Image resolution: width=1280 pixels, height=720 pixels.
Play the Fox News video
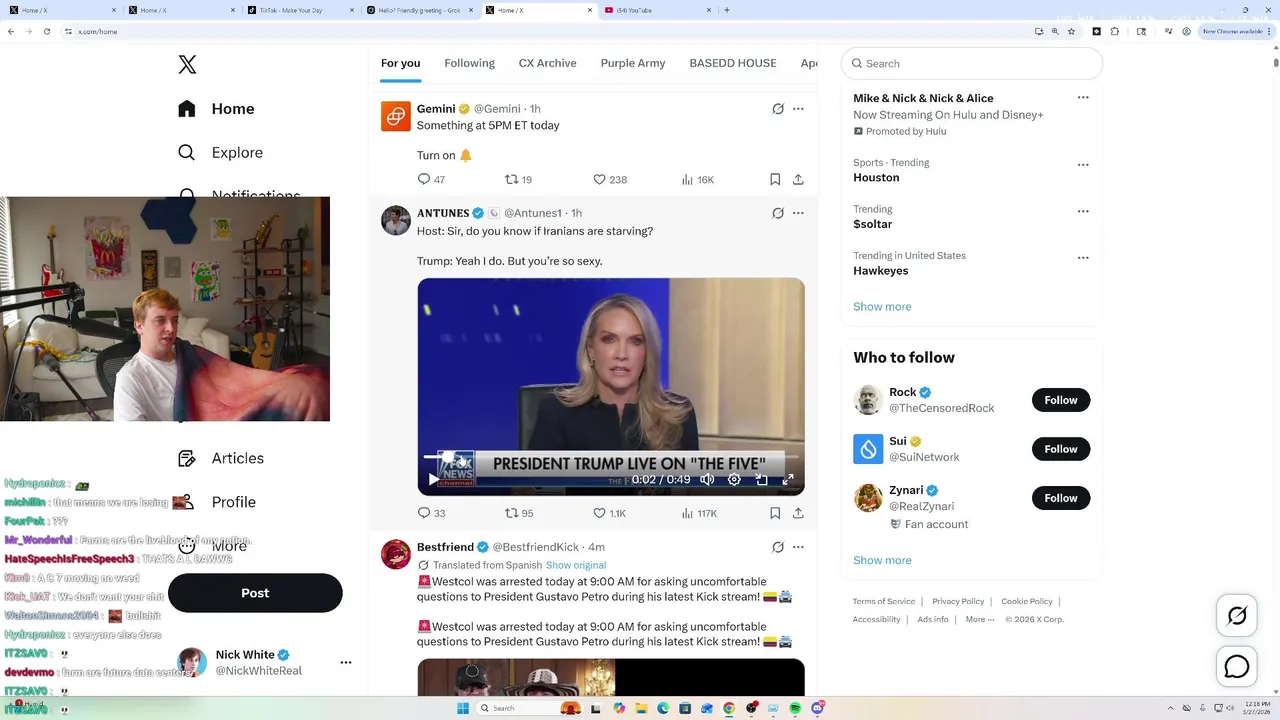[x=433, y=480]
